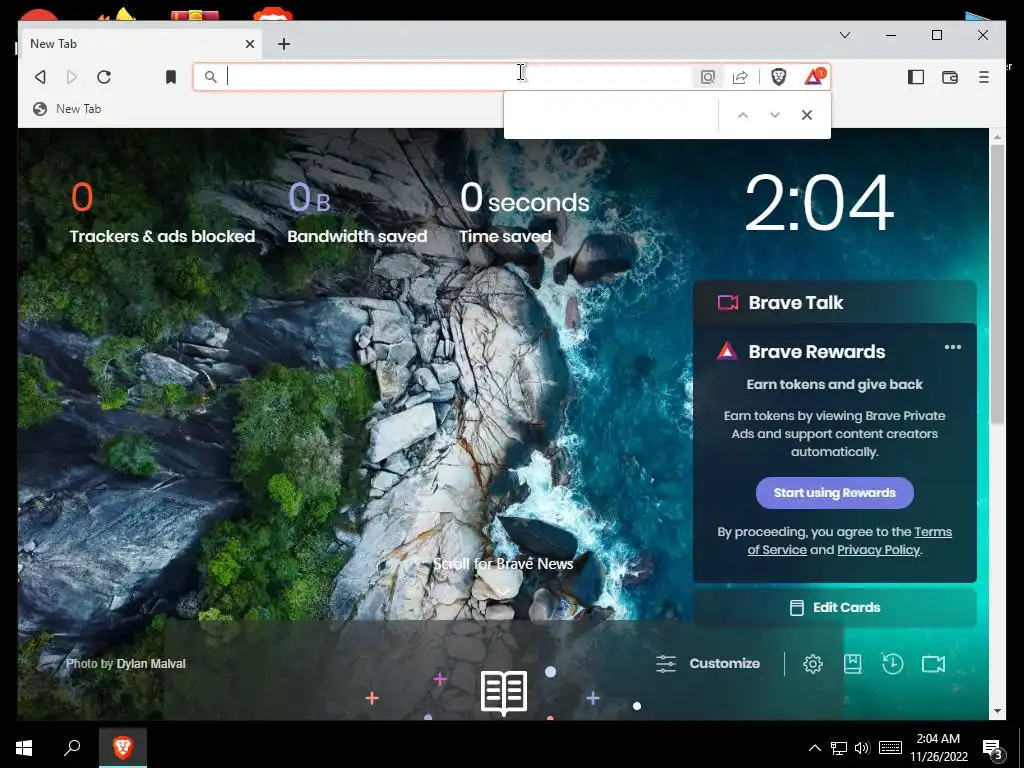Screen dimensions: 1024x768
Task: Open history clock icon
Action: pyautogui.click(x=893, y=664)
